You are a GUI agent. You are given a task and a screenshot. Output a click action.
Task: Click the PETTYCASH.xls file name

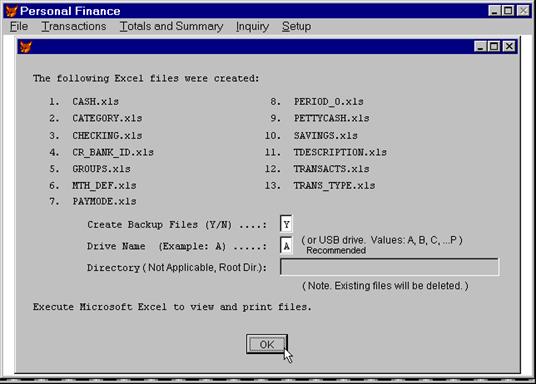(x=332, y=118)
